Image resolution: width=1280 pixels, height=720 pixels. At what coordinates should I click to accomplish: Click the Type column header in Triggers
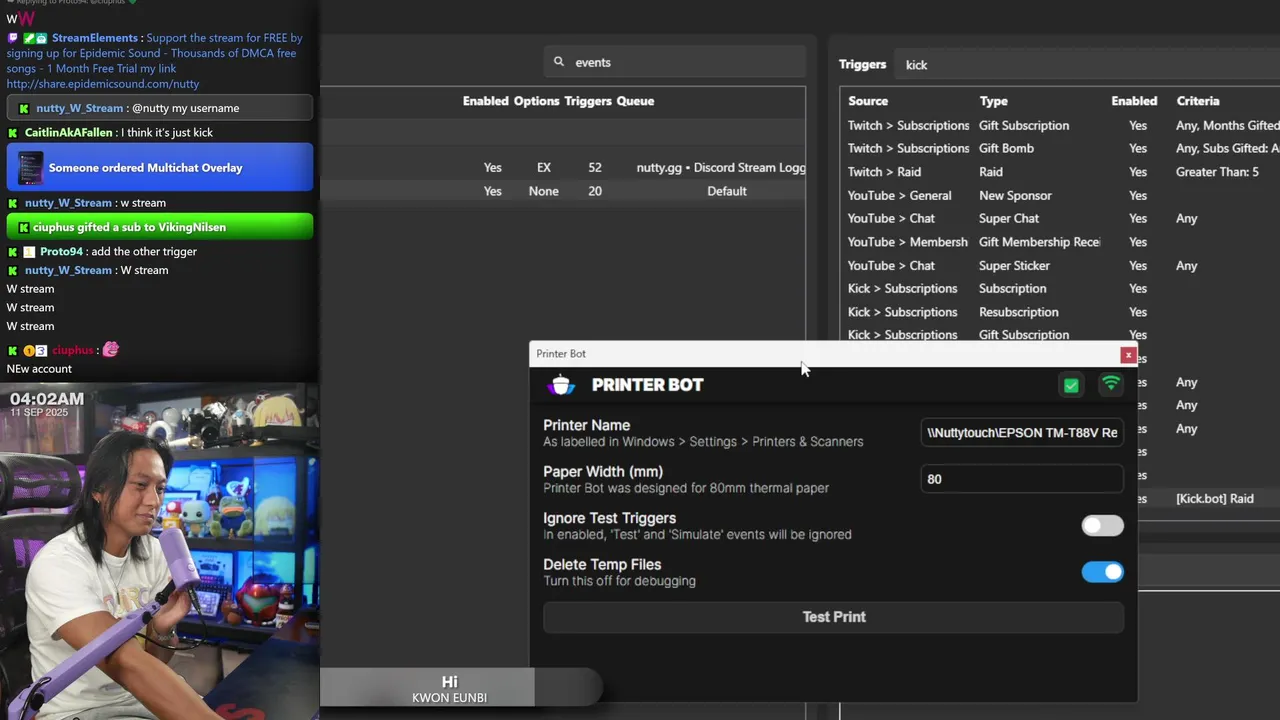pyautogui.click(x=994, y=101)
